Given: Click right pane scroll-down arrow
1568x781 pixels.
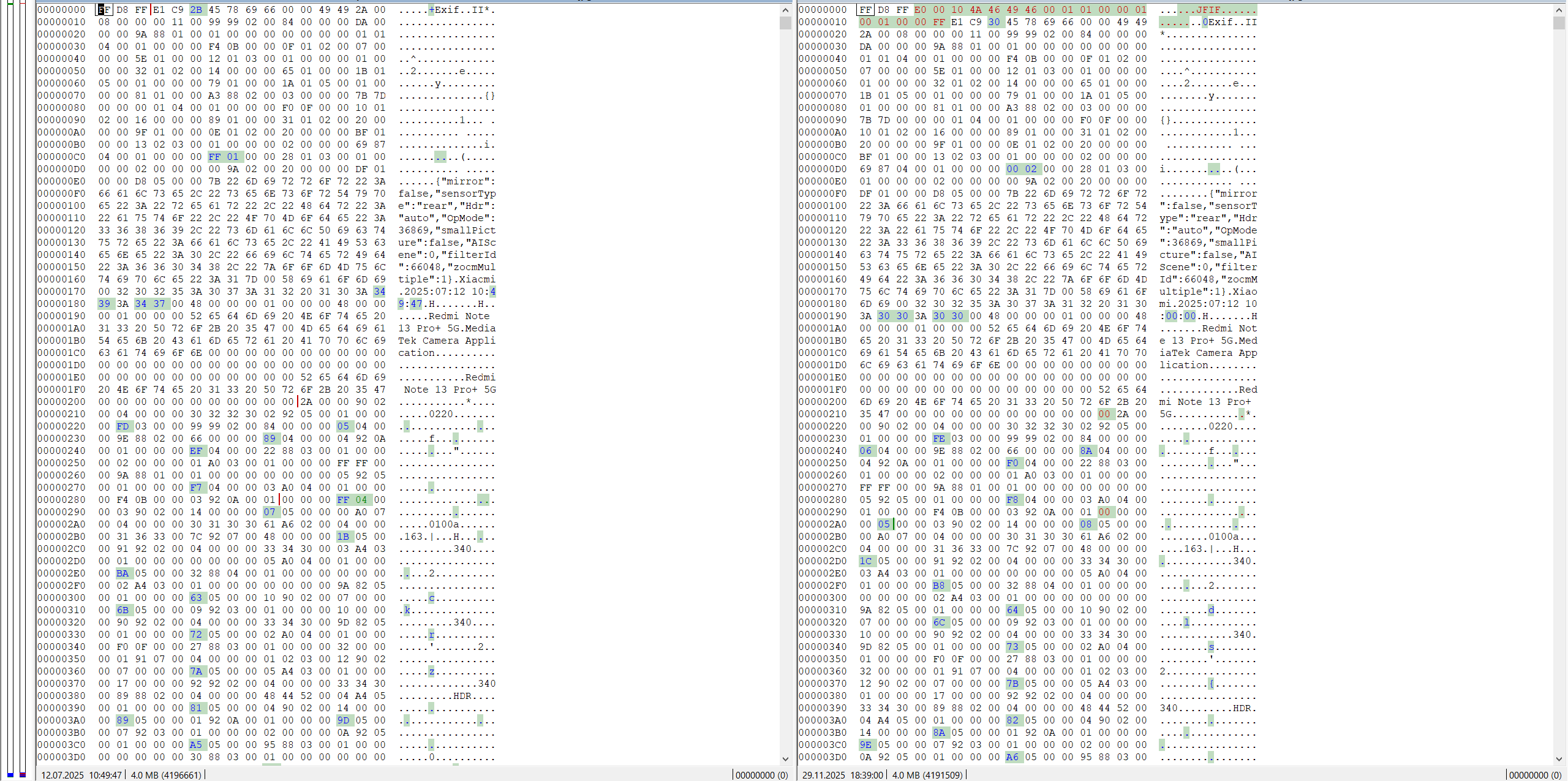Looking at the screenshot, I should [1559, 758].
